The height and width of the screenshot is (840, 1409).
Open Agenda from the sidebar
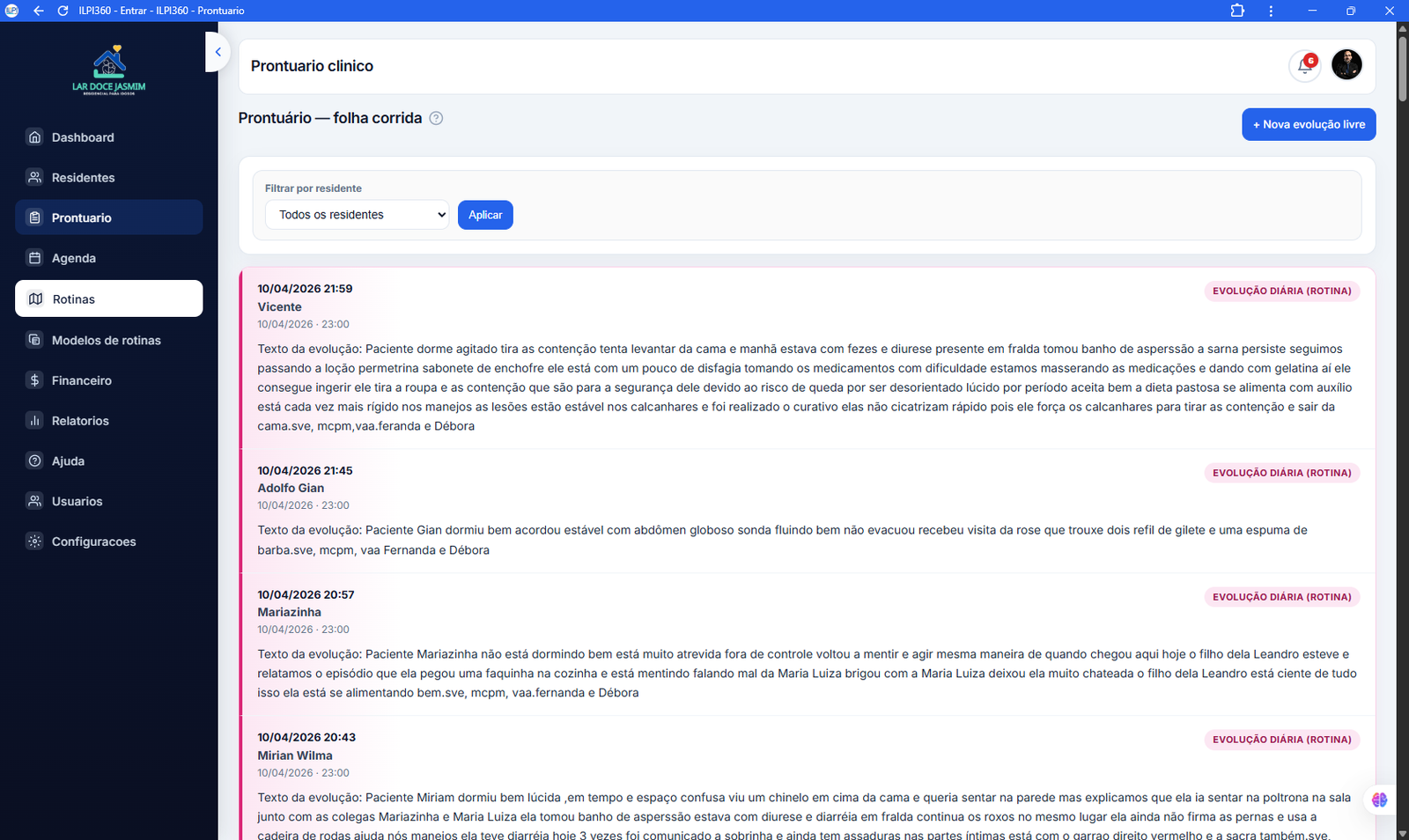click(109, 258)
